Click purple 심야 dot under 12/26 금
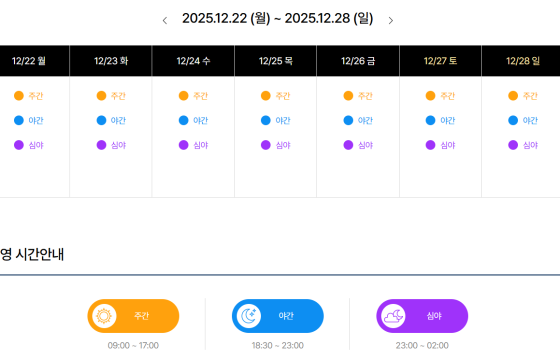This screenshot has height=360, width=560. (348, 145)
